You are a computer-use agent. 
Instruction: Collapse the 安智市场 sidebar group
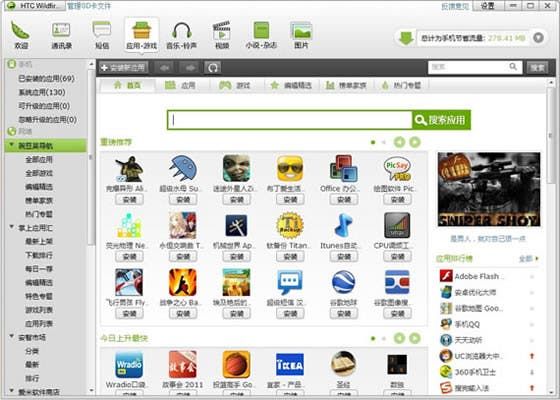[12, 337]
